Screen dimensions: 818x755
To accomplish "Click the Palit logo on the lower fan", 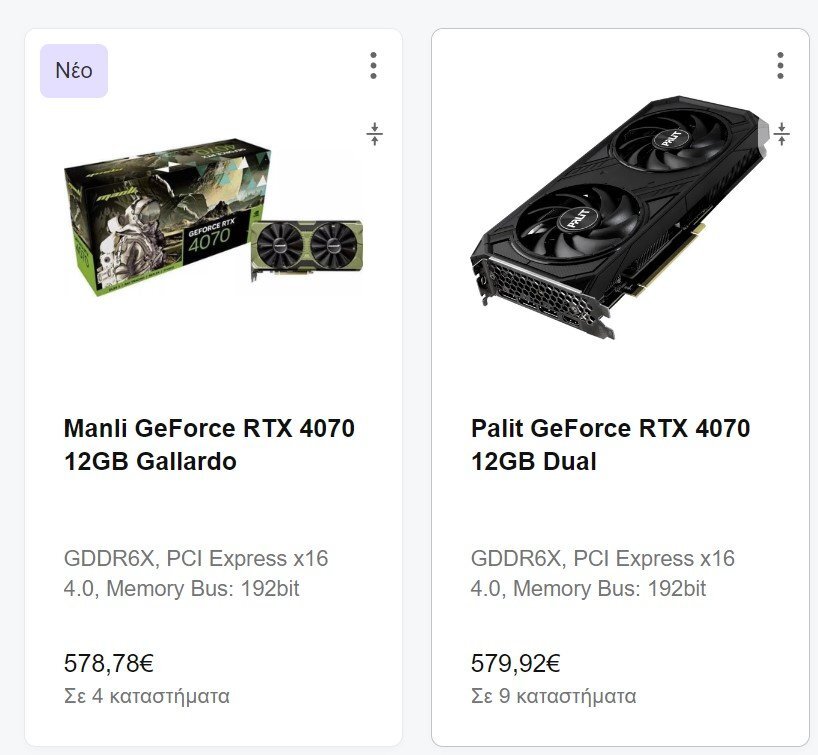I will pyautogui.click(x=576, y=220).
